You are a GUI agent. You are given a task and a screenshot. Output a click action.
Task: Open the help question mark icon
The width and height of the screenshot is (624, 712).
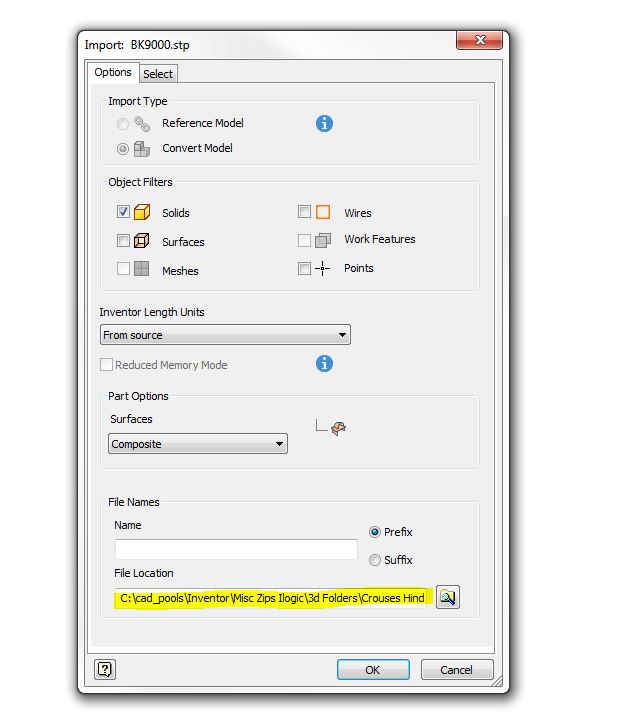point(105,669)
